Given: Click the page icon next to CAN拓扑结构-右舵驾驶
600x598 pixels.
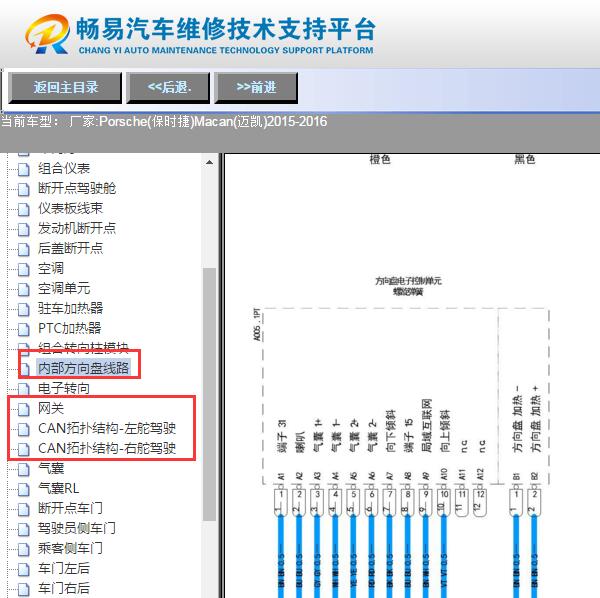Looking at the screenshot, I should click(24, 449).
